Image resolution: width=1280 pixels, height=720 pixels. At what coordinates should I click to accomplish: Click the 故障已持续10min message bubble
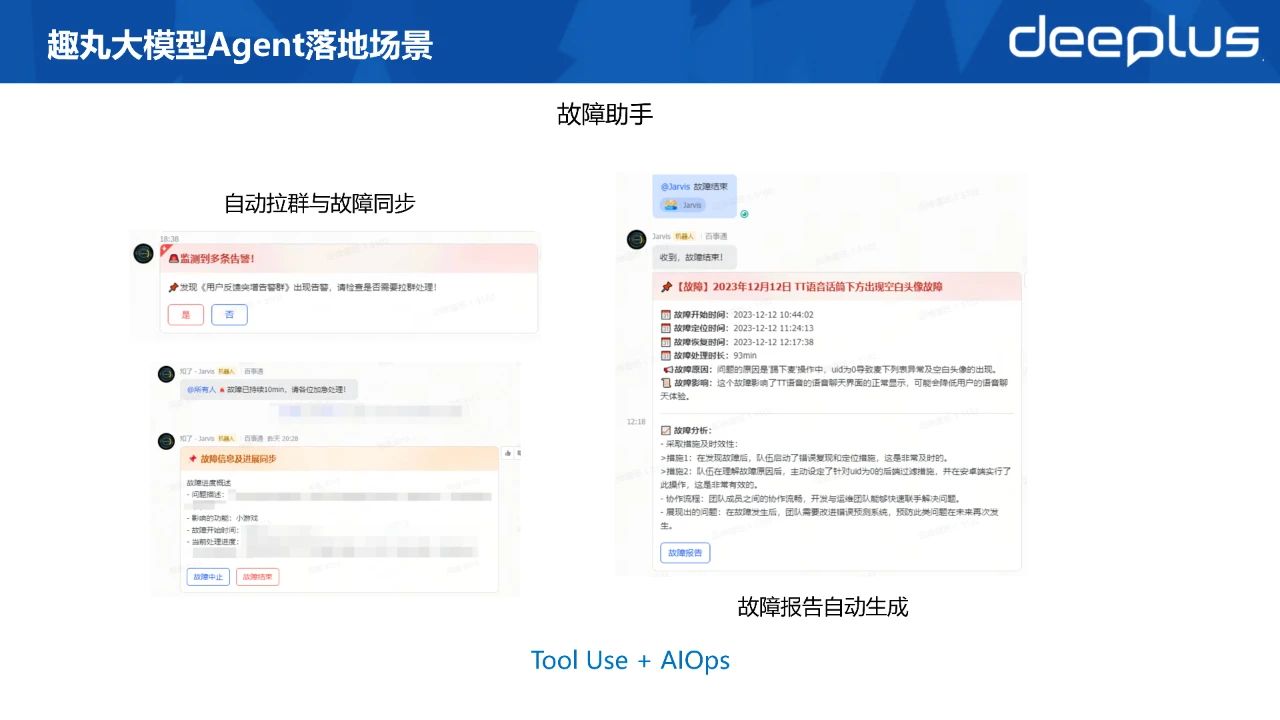269,389
